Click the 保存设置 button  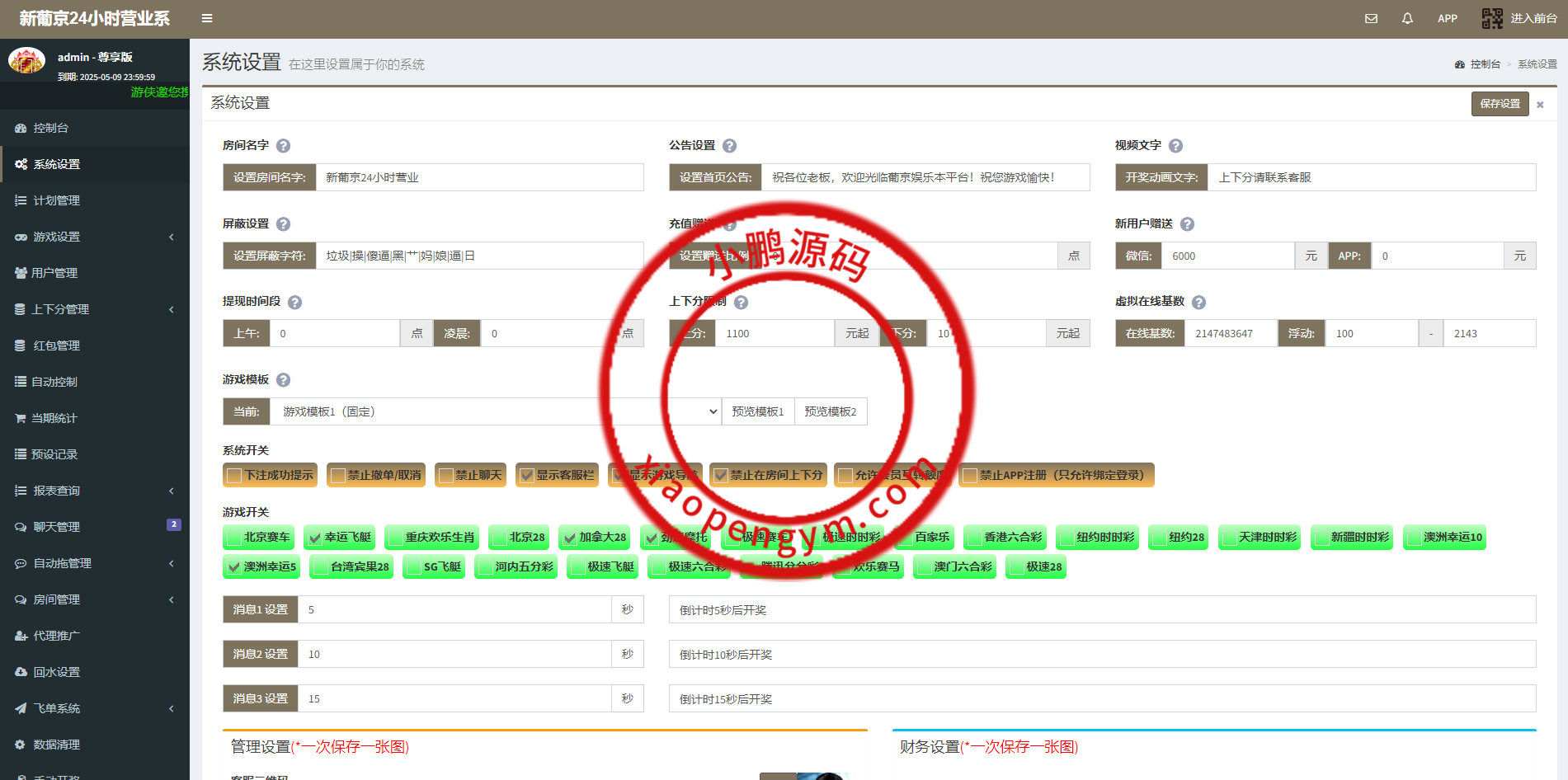[x=1499, y=104]
